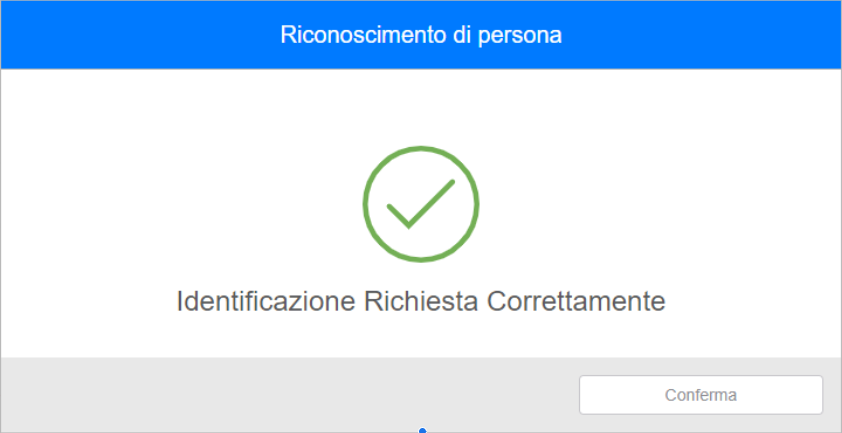The height and width of the screenshot is (433, 842).
Task: Confirm the successful identification request
Action: [701, 395]
